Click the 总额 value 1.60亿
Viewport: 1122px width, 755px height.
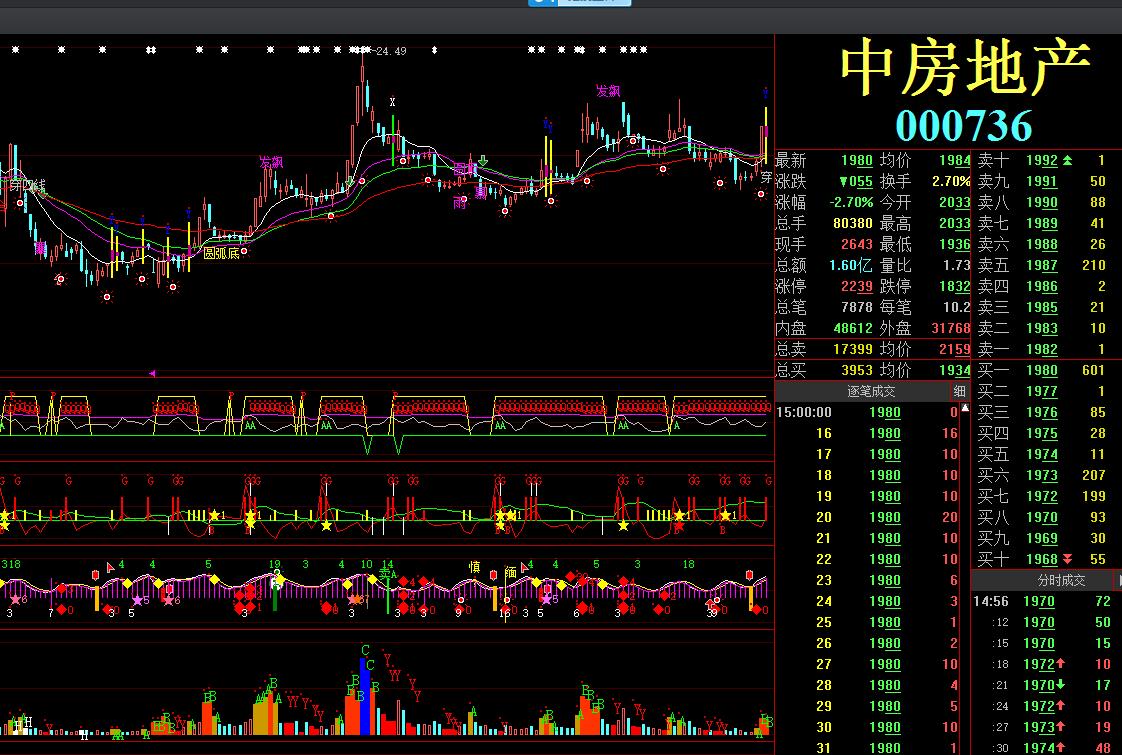tap(851, 266)
